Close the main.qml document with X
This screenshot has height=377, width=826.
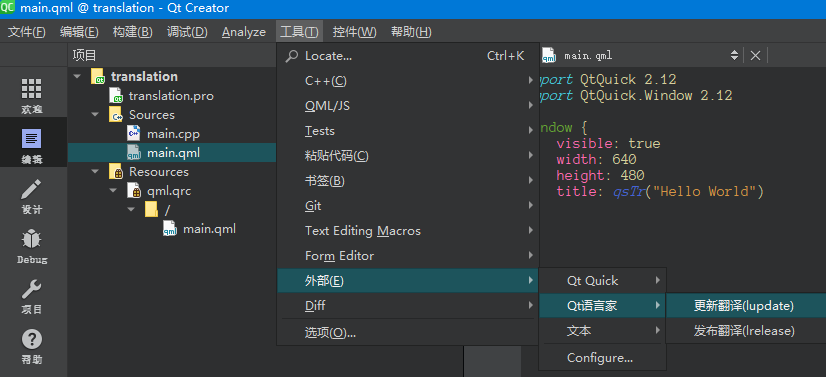(x=755, y=55)
